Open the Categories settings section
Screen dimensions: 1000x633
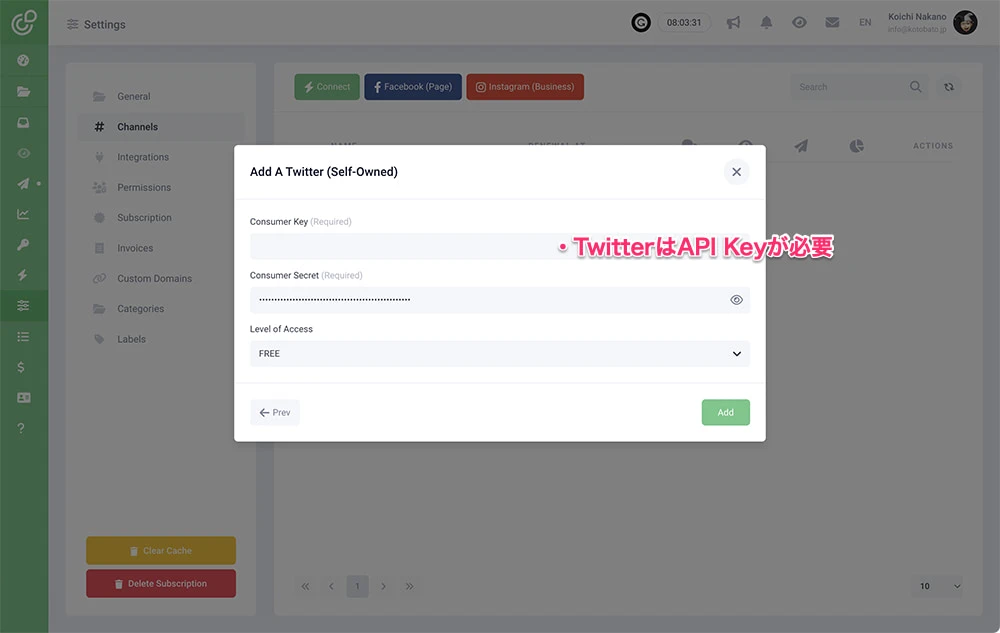click(161, 309)
